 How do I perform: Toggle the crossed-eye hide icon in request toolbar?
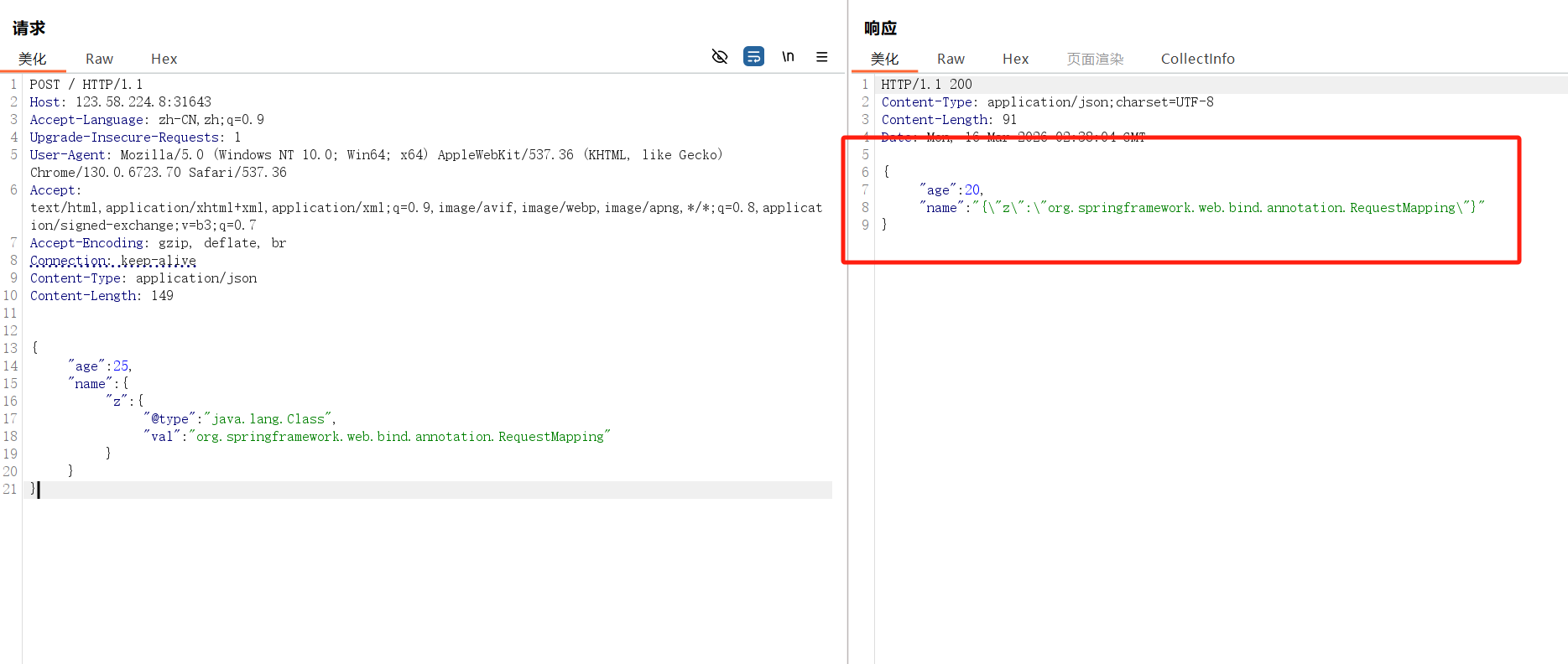pyautogui.click(x=720, y=57)
